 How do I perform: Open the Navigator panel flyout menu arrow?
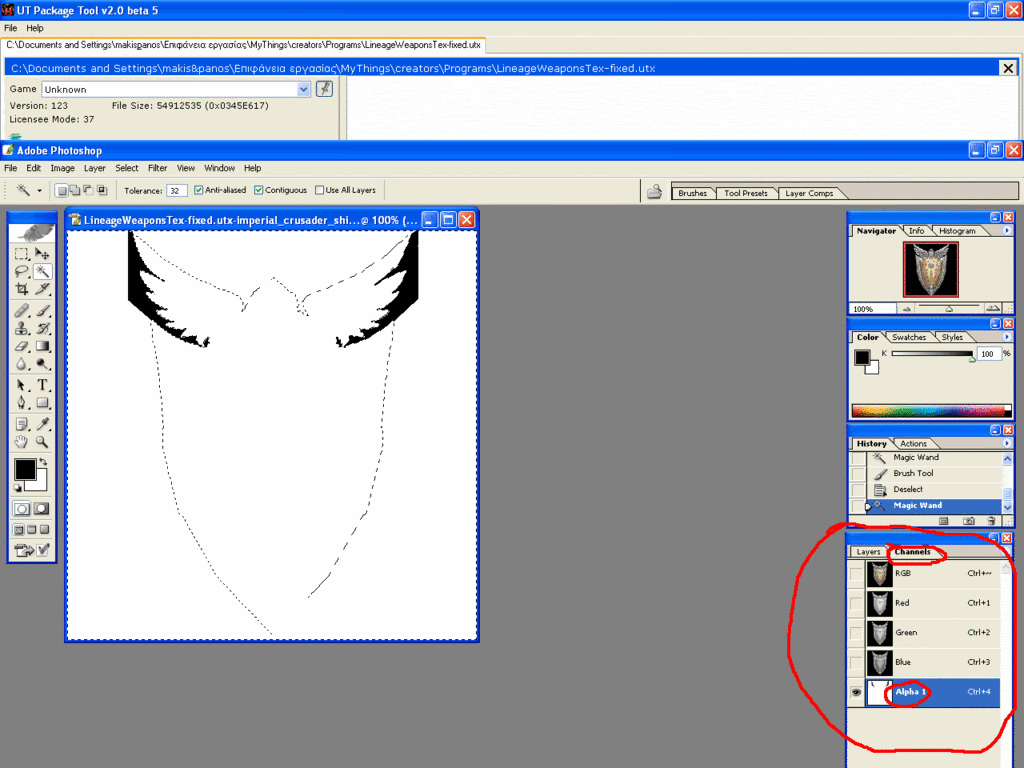tap(1006, 231)
